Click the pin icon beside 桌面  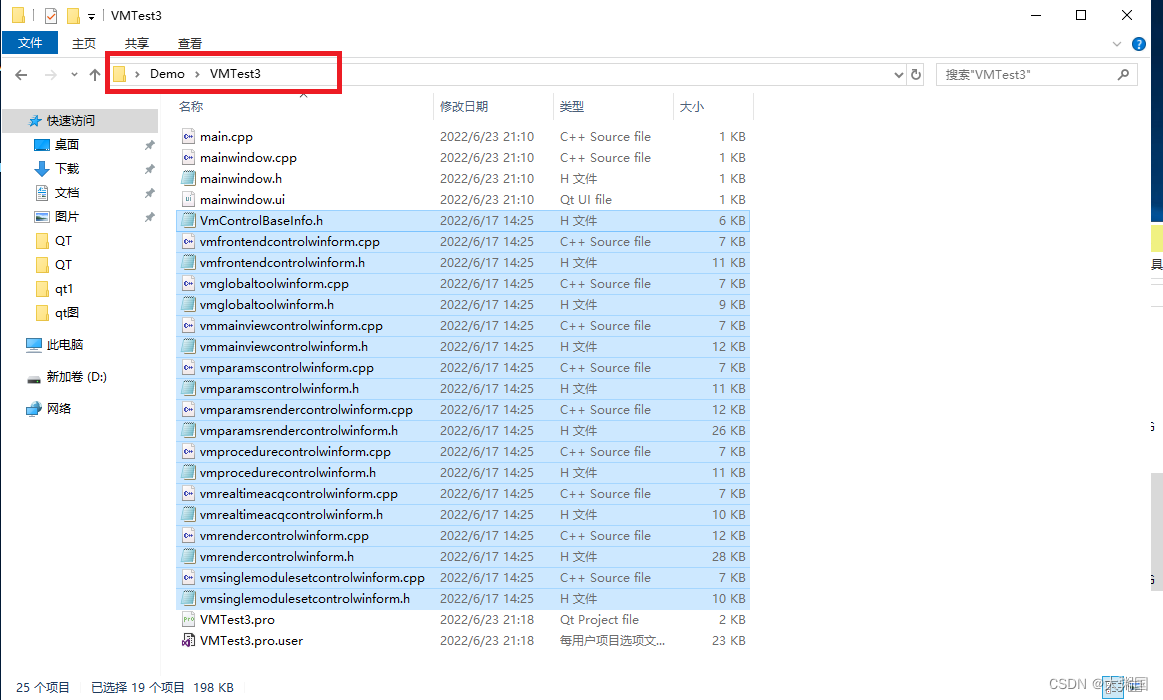(x=149, y=145)
